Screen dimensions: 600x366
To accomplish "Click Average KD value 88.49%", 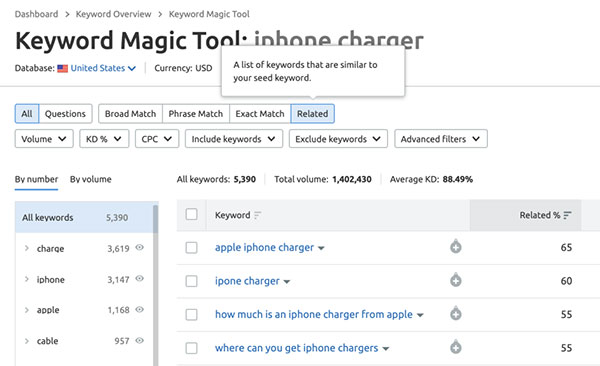I will pyautogui.click(x=458, y=179).
